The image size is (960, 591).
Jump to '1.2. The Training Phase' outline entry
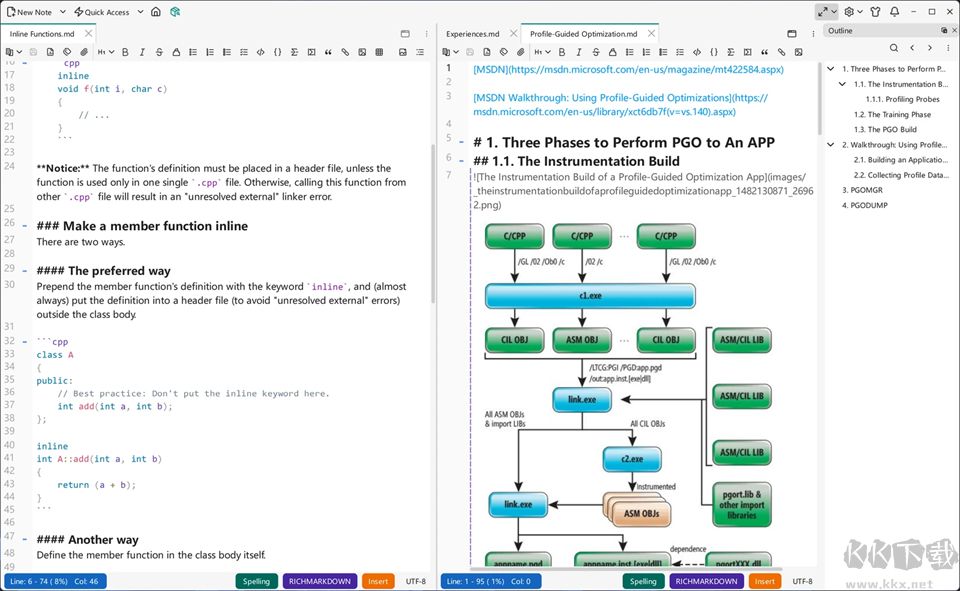click(x=892, y=114)
